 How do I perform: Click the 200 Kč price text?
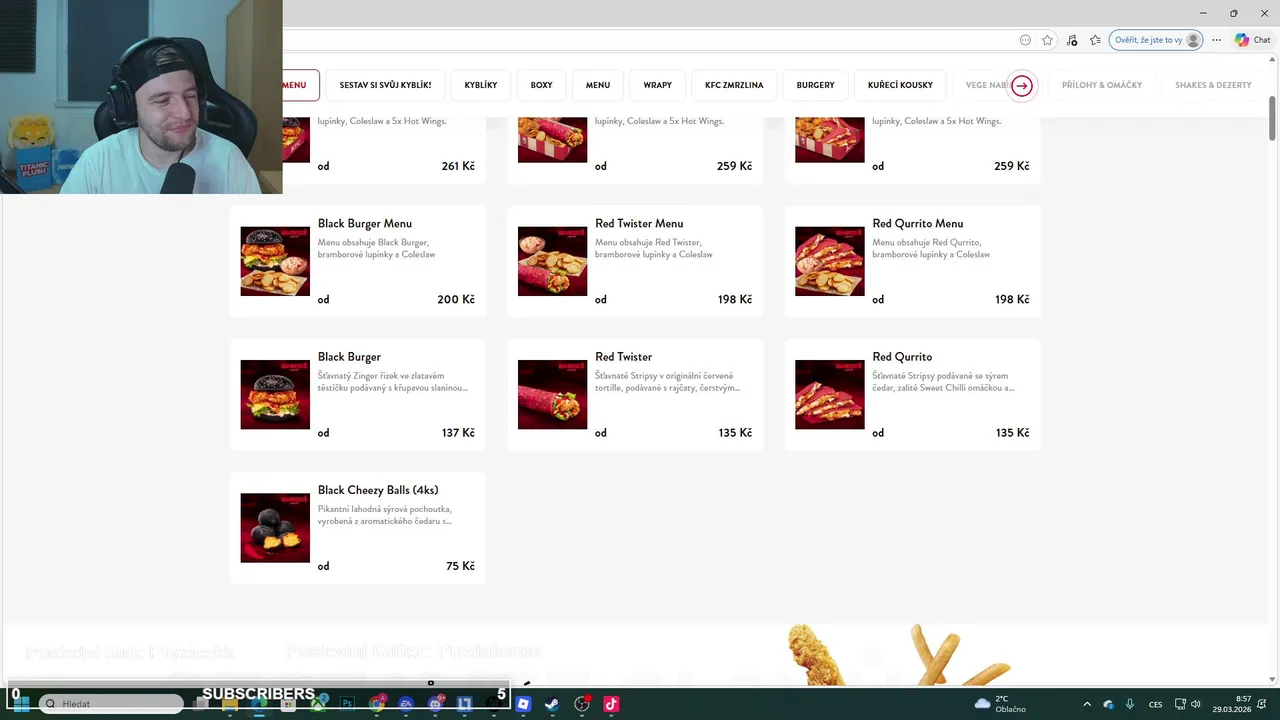tap(456, 300)
